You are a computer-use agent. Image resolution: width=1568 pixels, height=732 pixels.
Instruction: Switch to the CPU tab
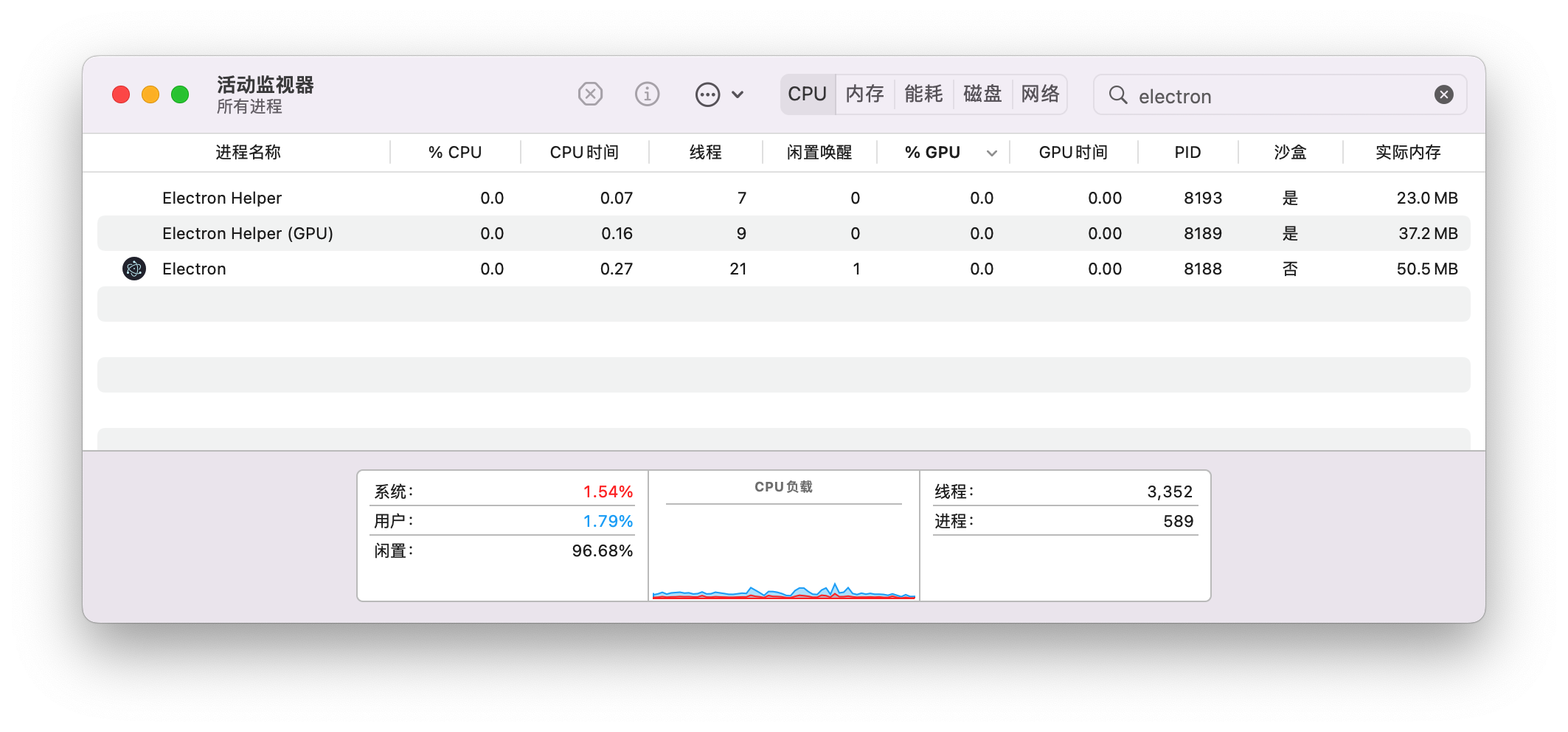pyautogui.click(x=807, y=94)
